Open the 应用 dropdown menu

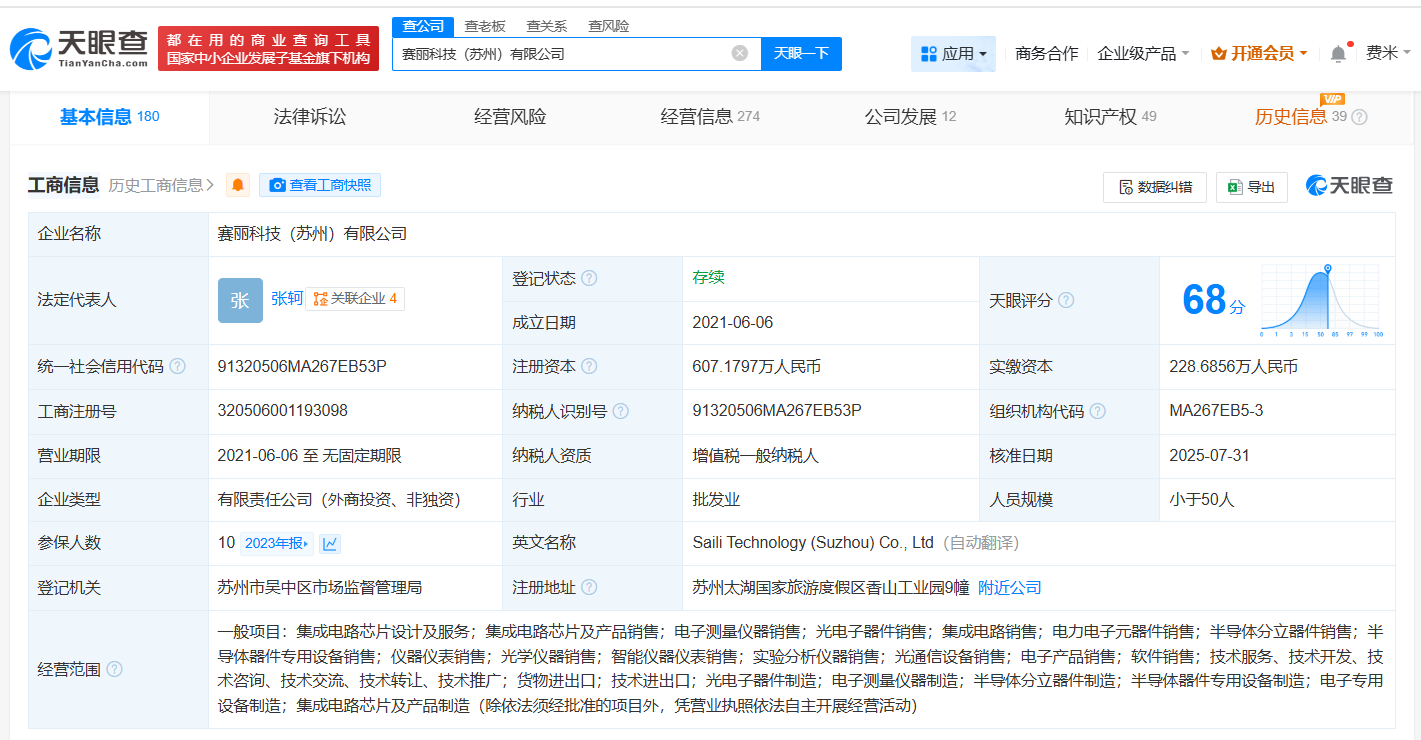(953, 54)
